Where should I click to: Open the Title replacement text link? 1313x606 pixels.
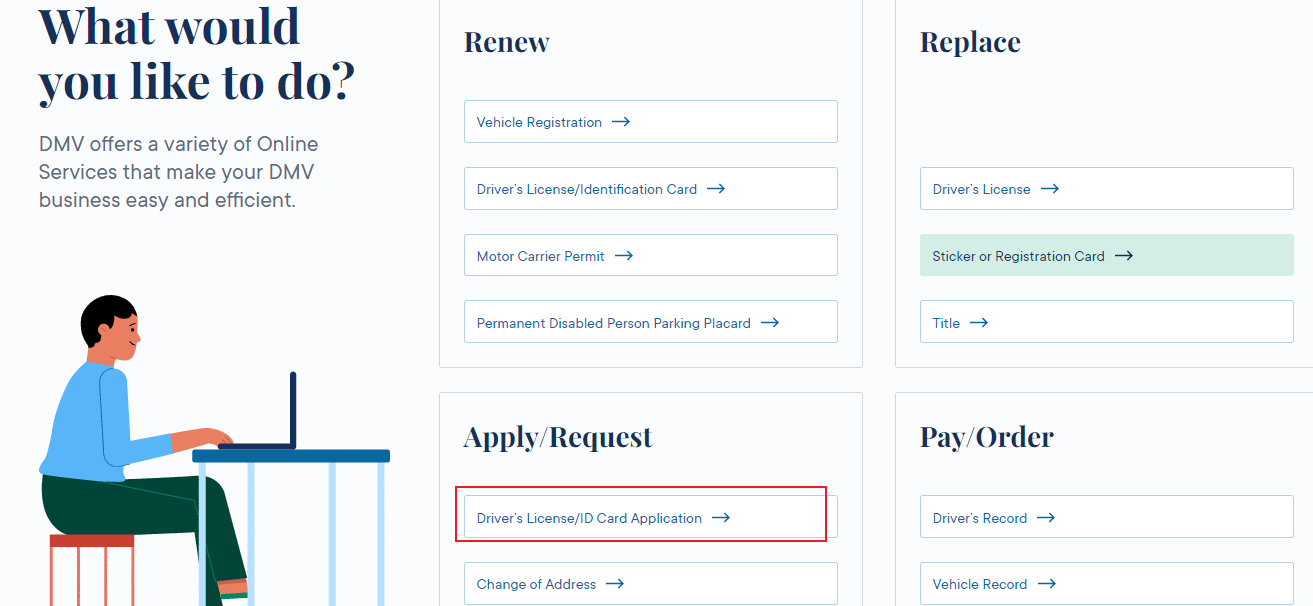pos(946,323)
